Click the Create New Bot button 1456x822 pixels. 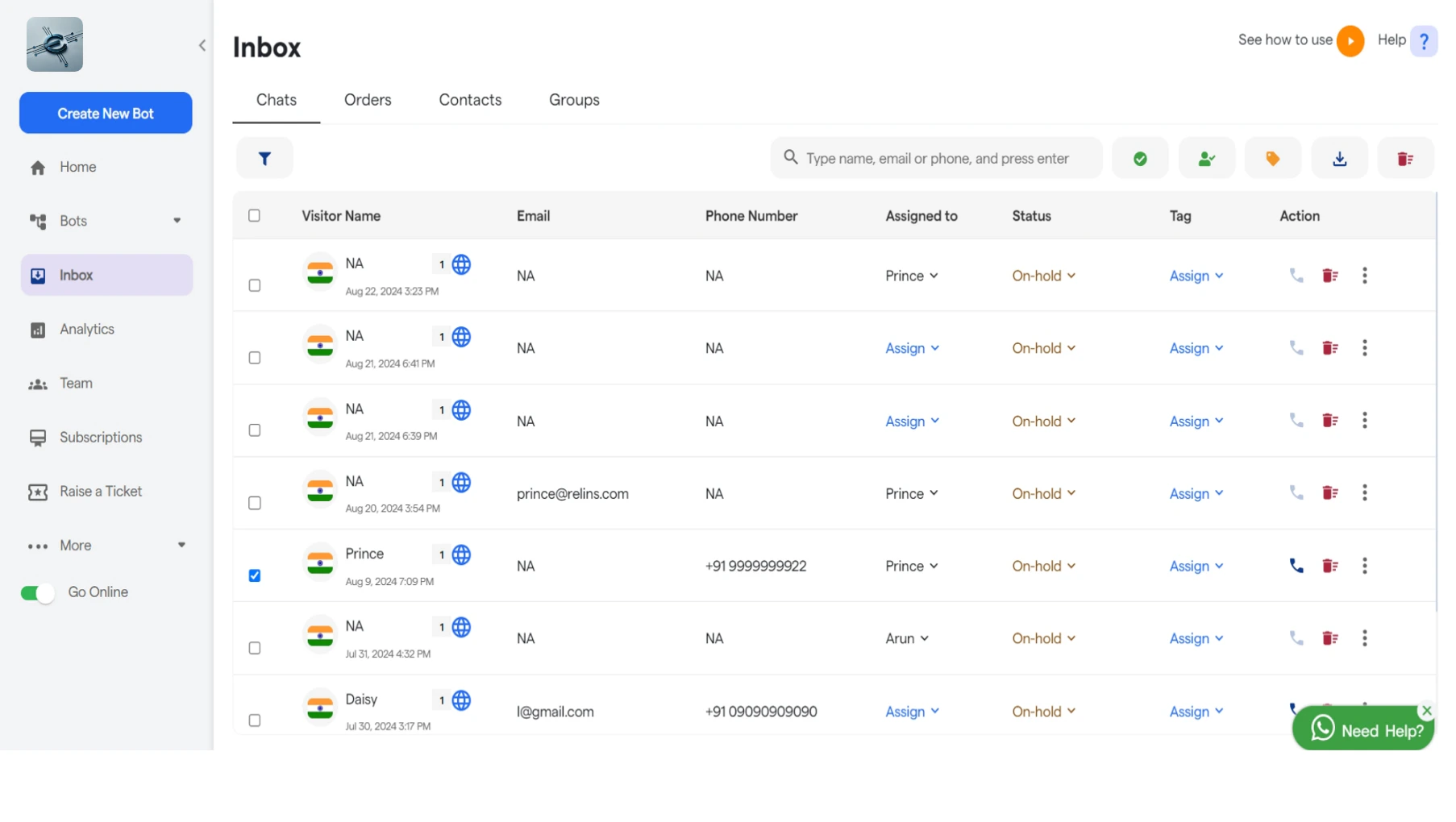click(x=106, y=113)
